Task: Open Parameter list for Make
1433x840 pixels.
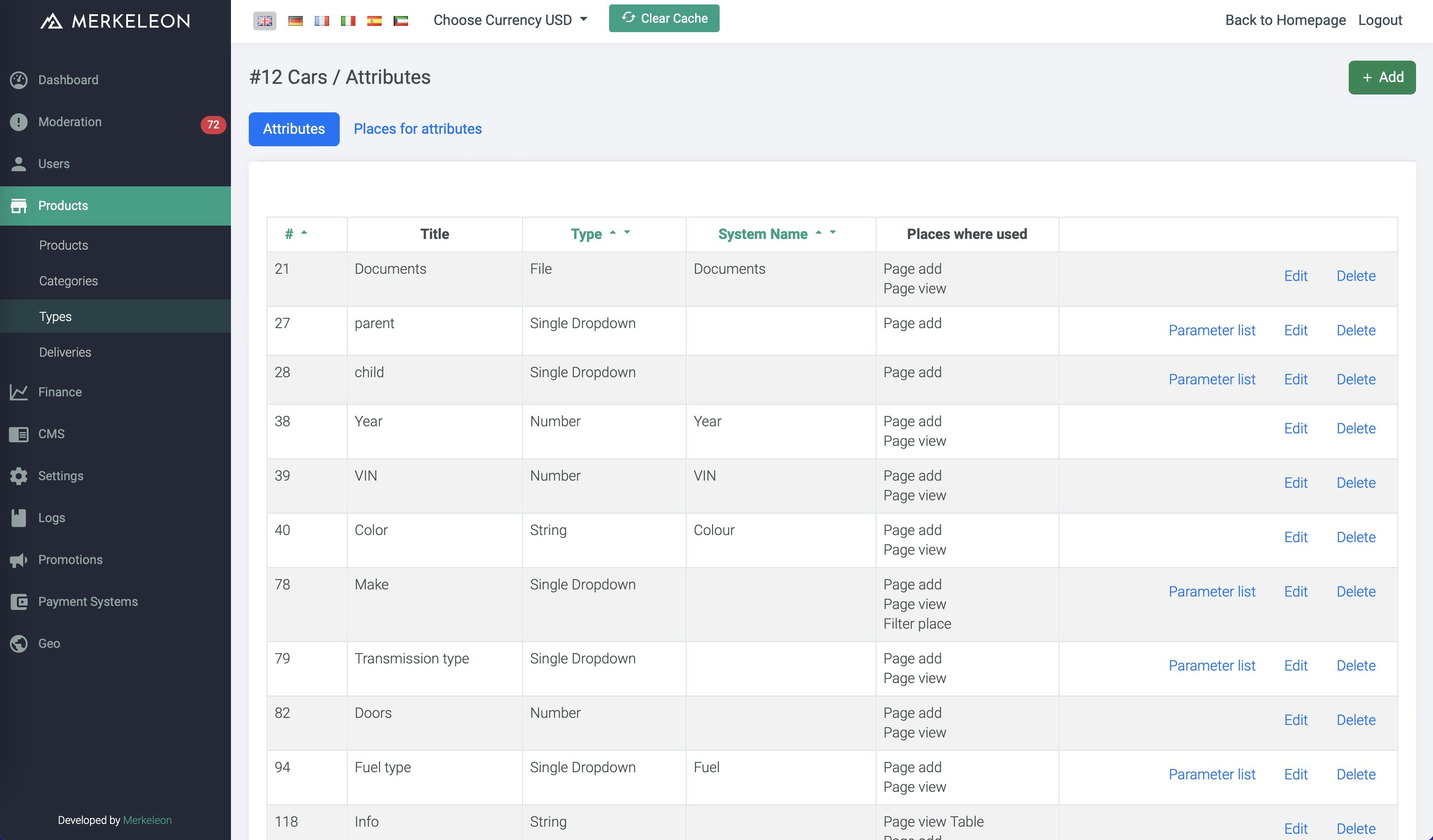Action: pyautogui.click(x=1212, y=592)
